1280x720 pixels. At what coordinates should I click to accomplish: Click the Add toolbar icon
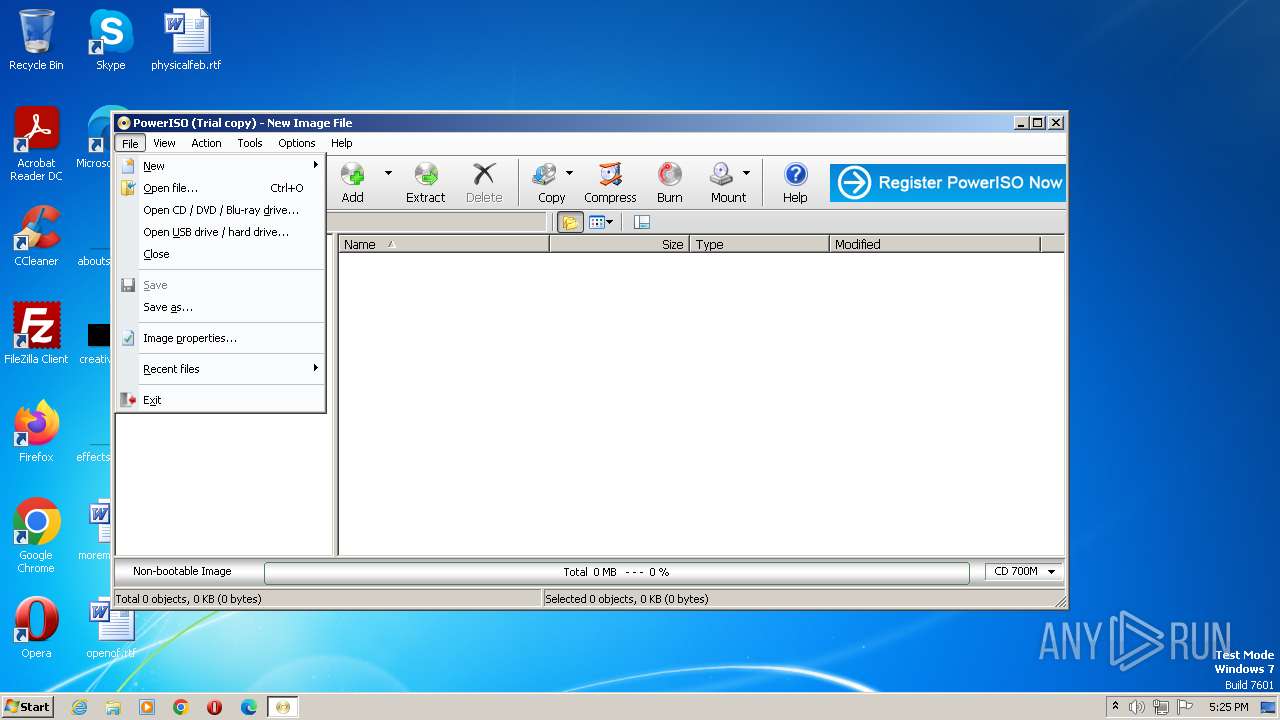coord(353,183)
